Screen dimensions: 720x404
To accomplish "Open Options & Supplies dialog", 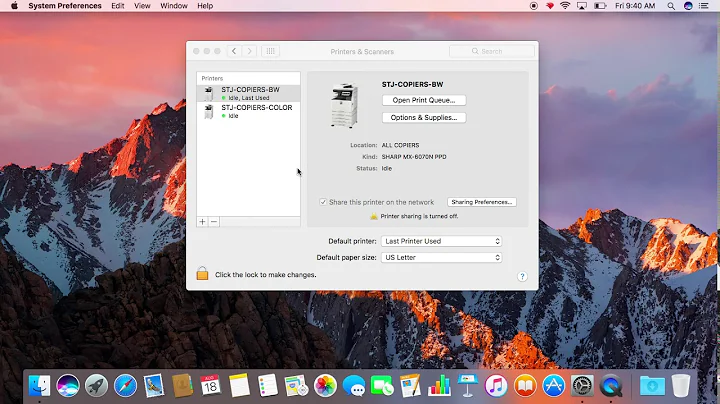I will click(x=424, y=118).
